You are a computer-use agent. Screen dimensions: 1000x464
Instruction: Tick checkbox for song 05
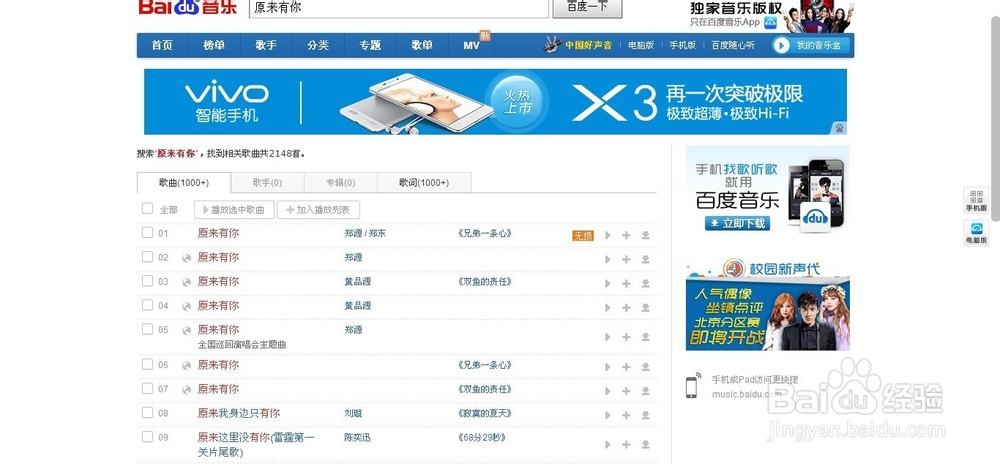tap(147, 329)
